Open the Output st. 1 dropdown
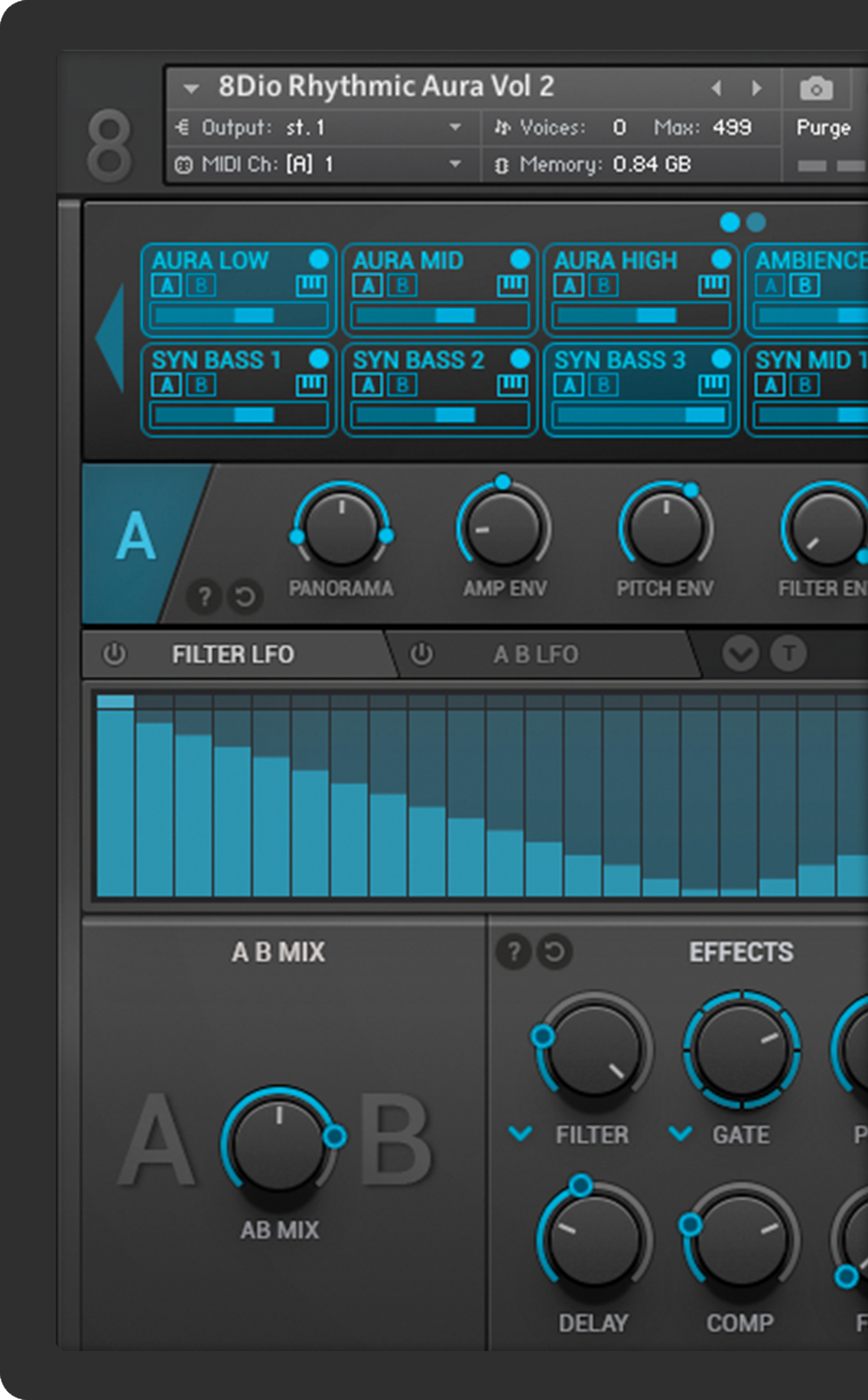Viewport: 868px width, 1400px height. coord(455,127)
